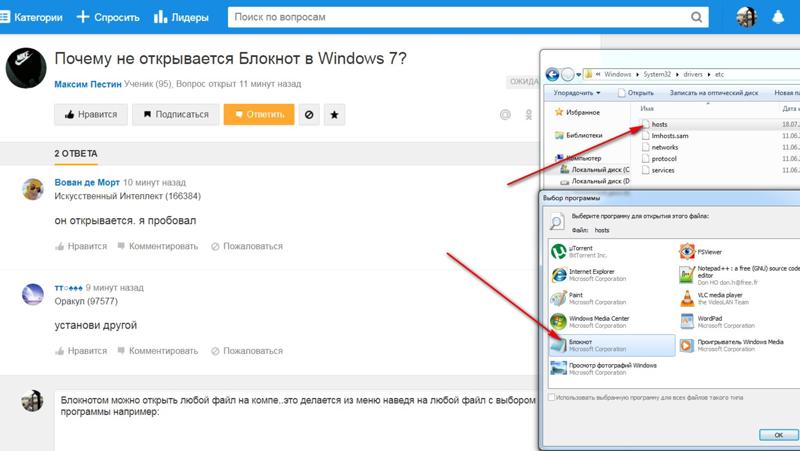Viewport: 800px width, 451px height.
Task: Click drivers in the address path
Action: click(x=693, y=74)
